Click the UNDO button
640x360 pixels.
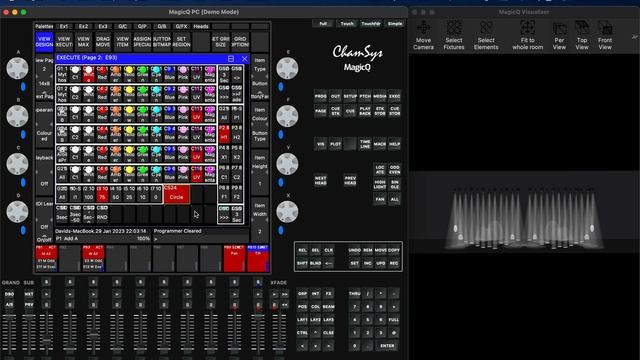coord(354,250)
